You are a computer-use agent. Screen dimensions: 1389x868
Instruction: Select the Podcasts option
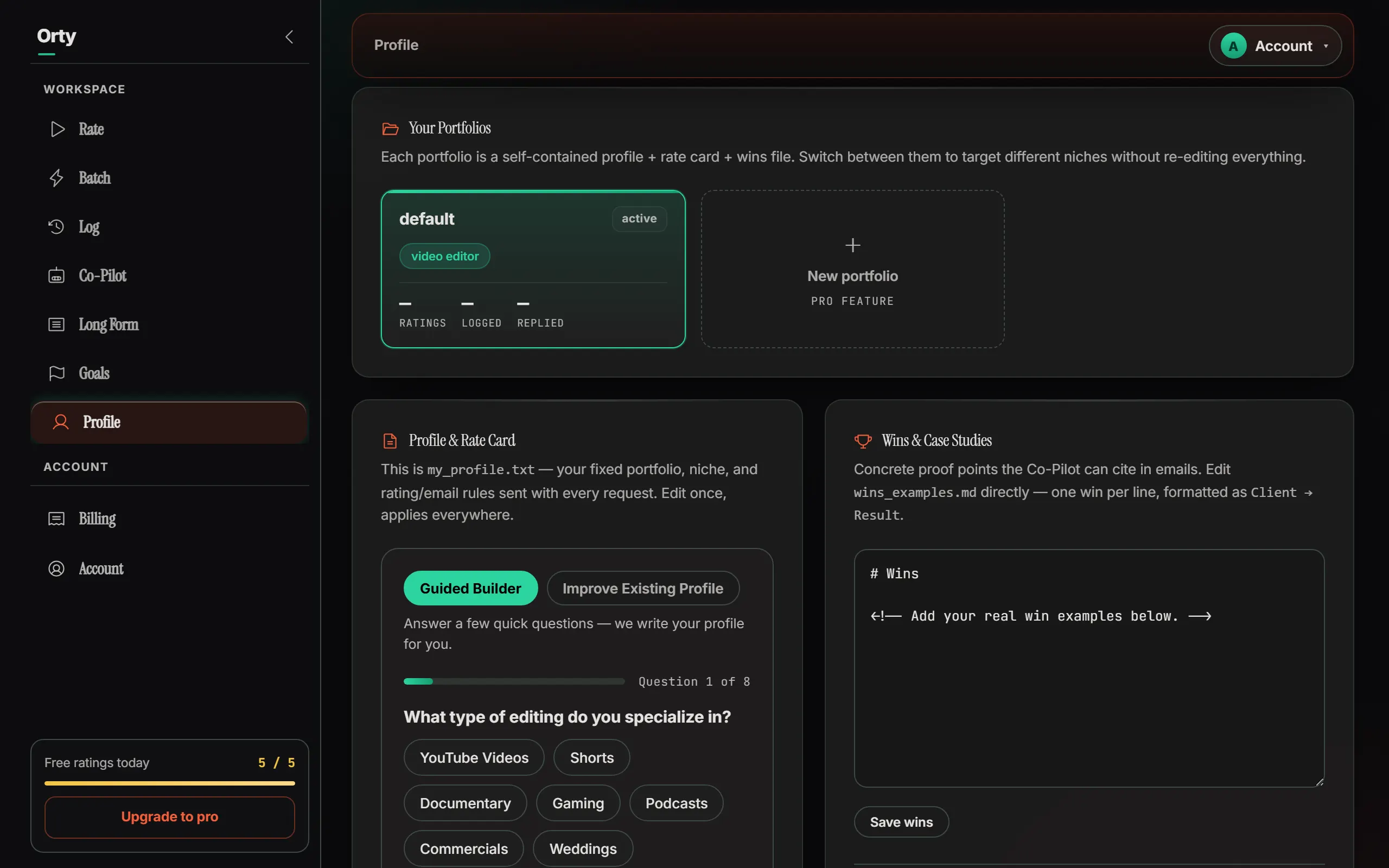[x=676, y=802]
